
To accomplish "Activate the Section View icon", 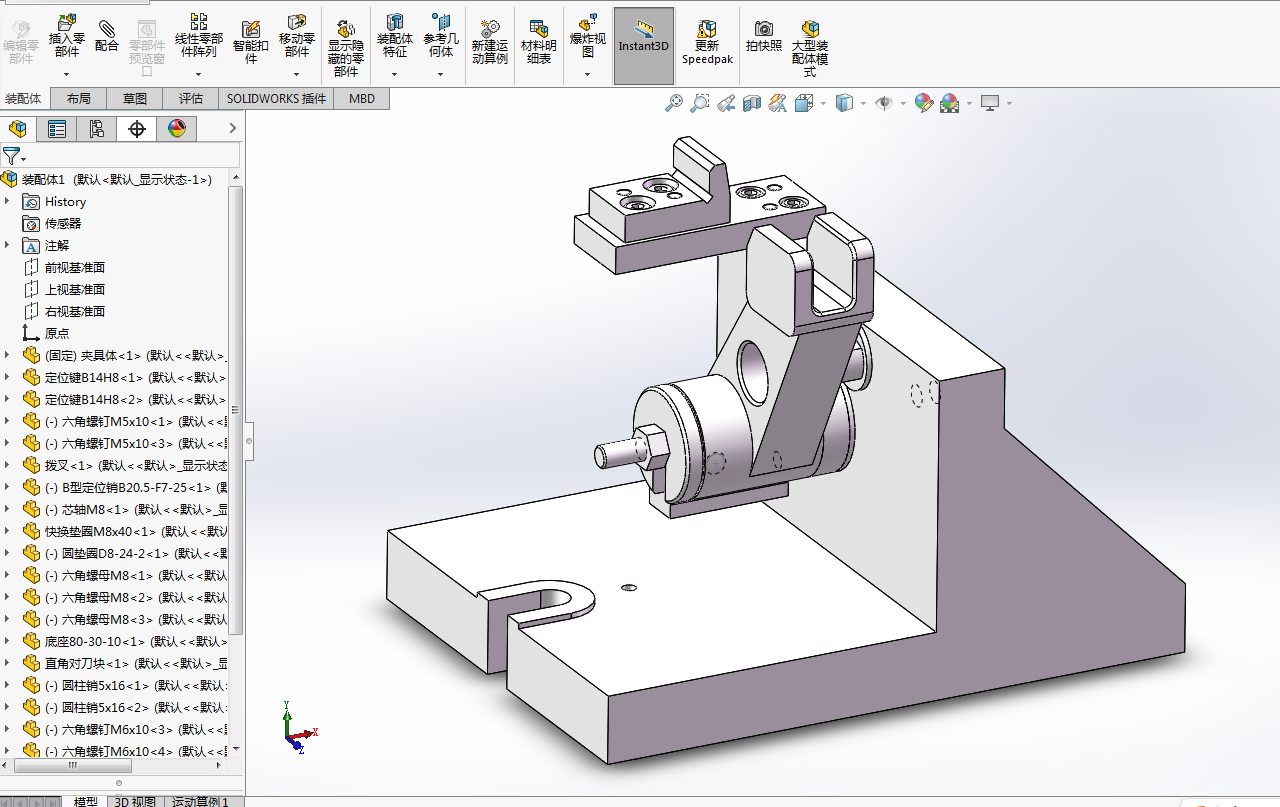I will 752,102.
